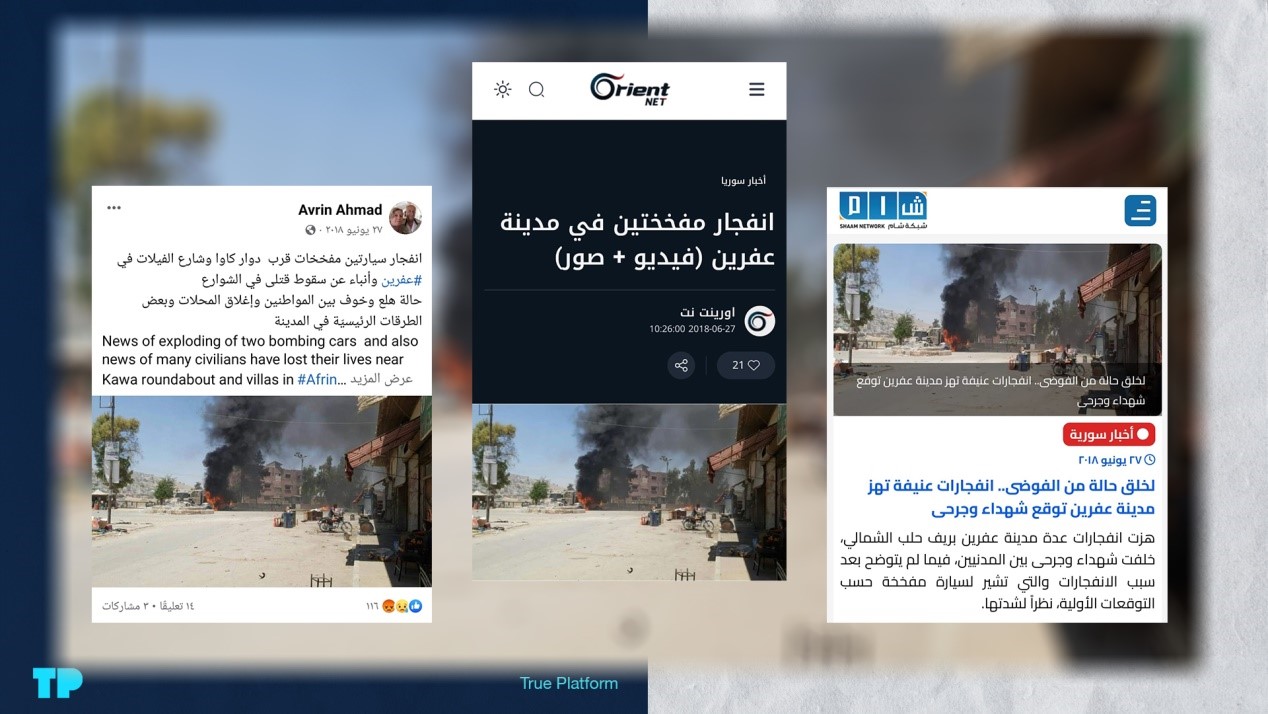Screen dimensions: 1268x714
Task: Click the Orient Net logo
Action: (629, 88)
